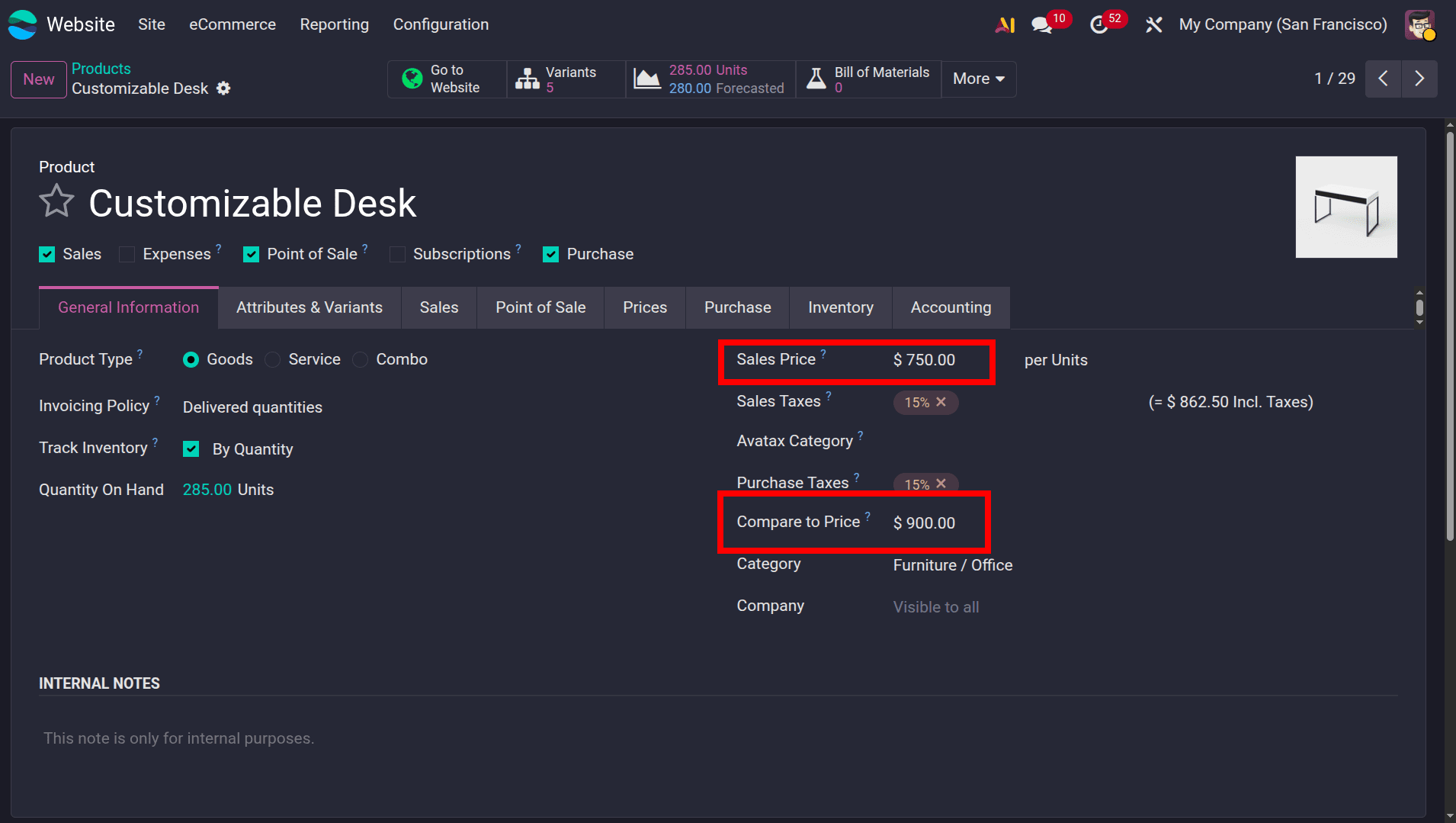
Task: Click the gear icon beside Customizable Desk
Action: tap(223, 88)
